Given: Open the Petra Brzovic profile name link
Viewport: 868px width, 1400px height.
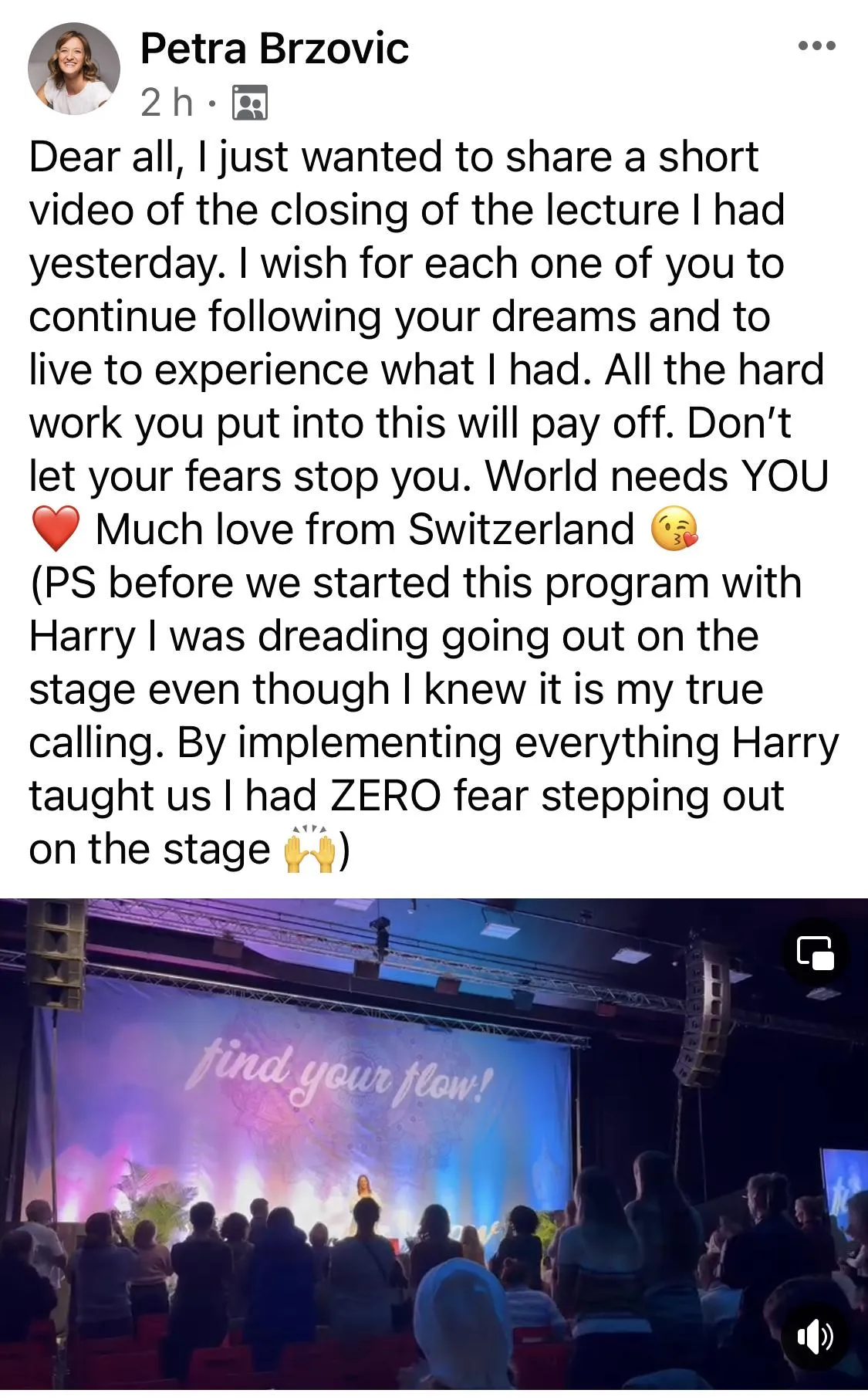Looking at the screenshot, I should tap(274, 49).
